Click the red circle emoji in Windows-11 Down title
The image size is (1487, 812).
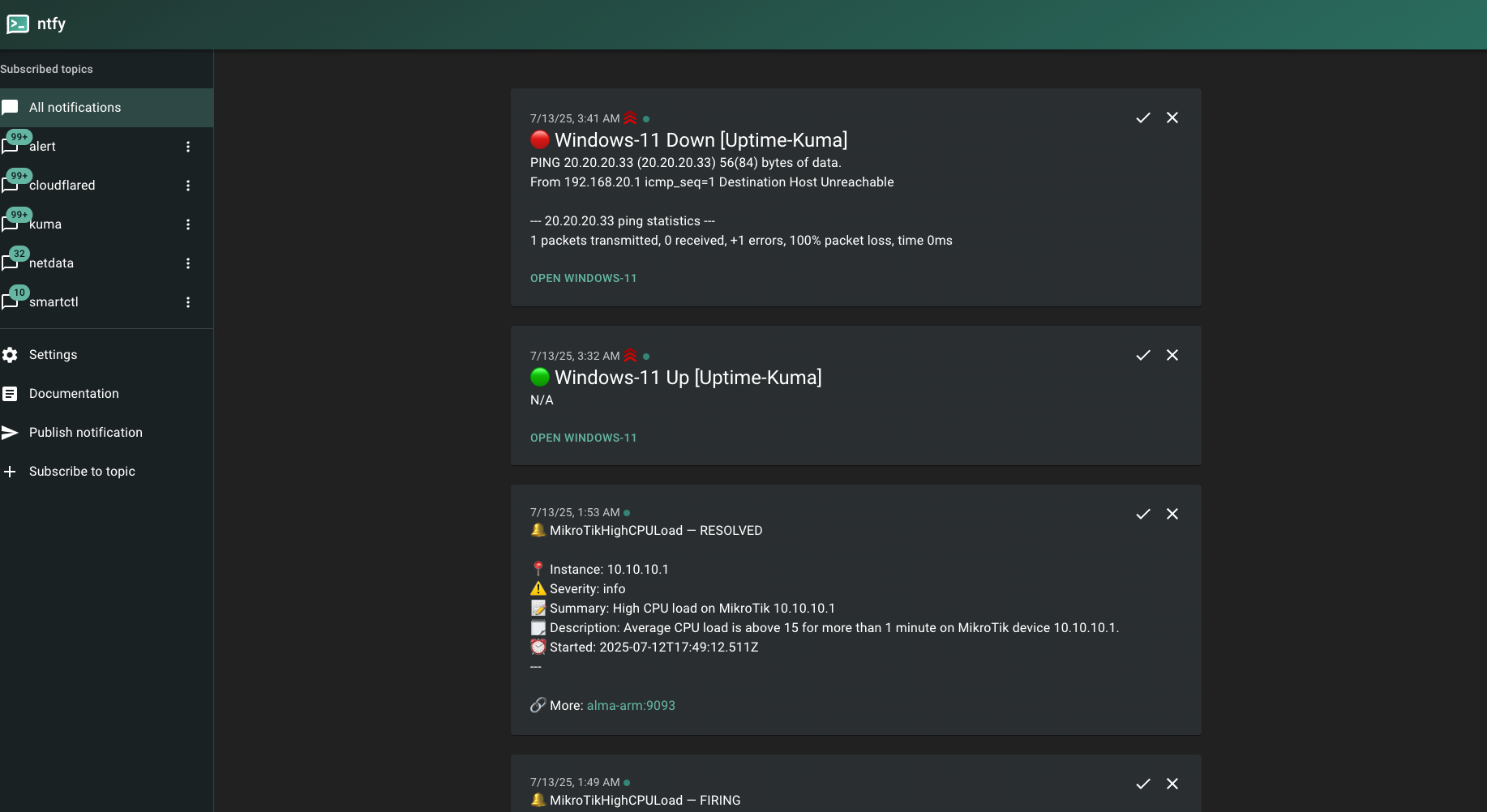coord(540,140)
